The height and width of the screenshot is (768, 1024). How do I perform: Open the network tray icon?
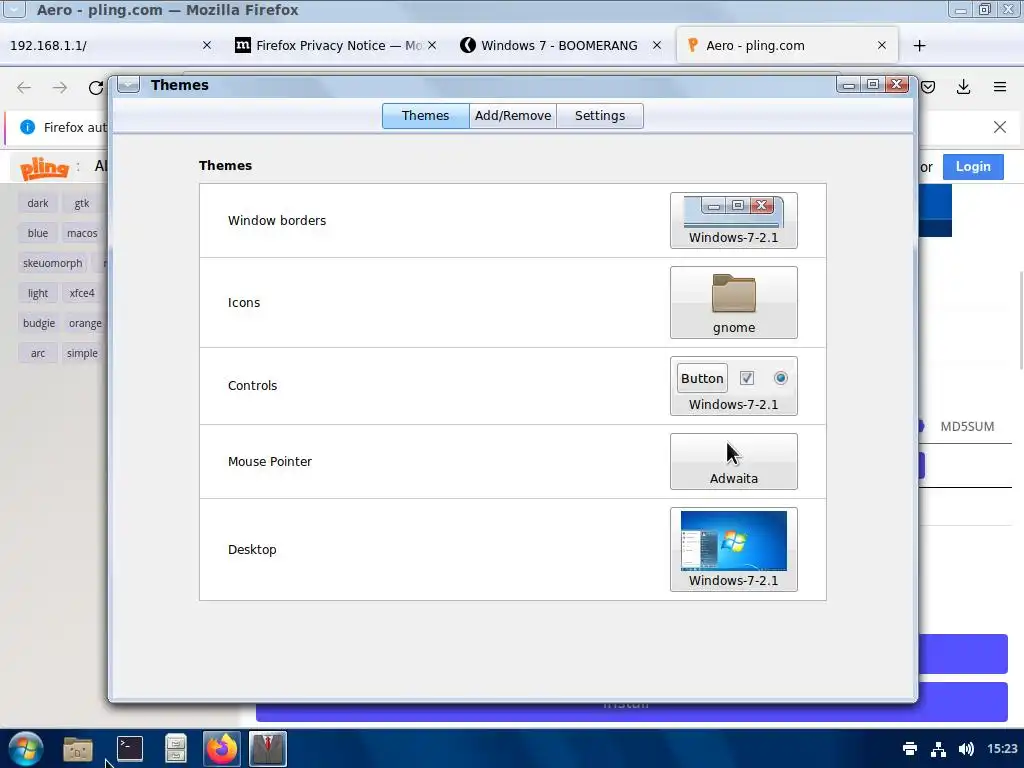point(938,748)
